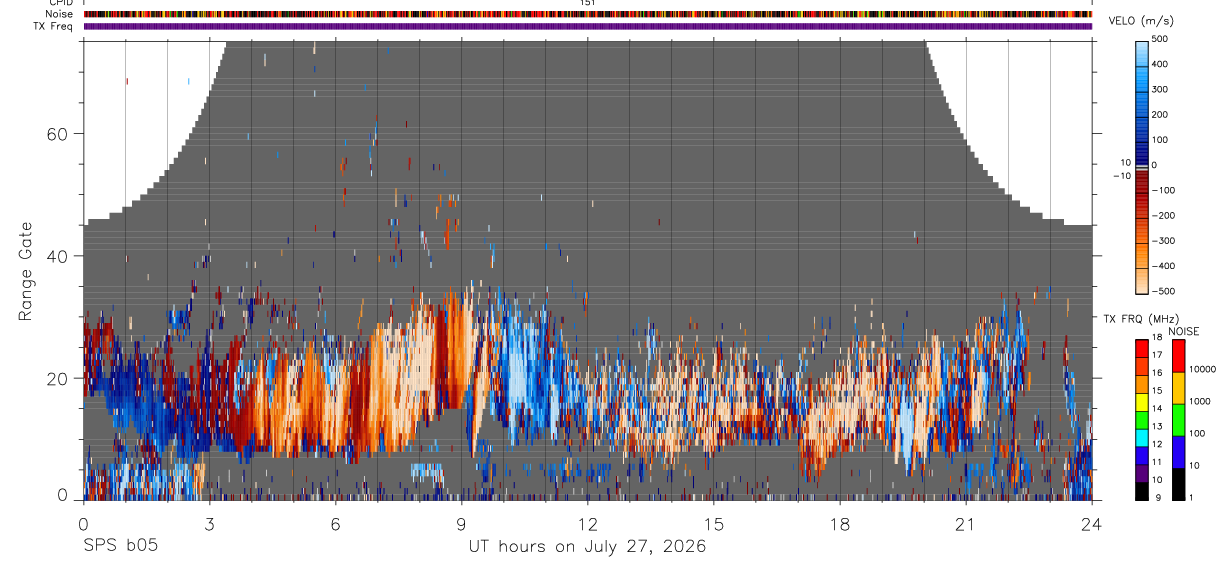The width and height of the screenshot is (1228, 567).
Task: Click the 0 hour axis label
Action: pos(83,524)
